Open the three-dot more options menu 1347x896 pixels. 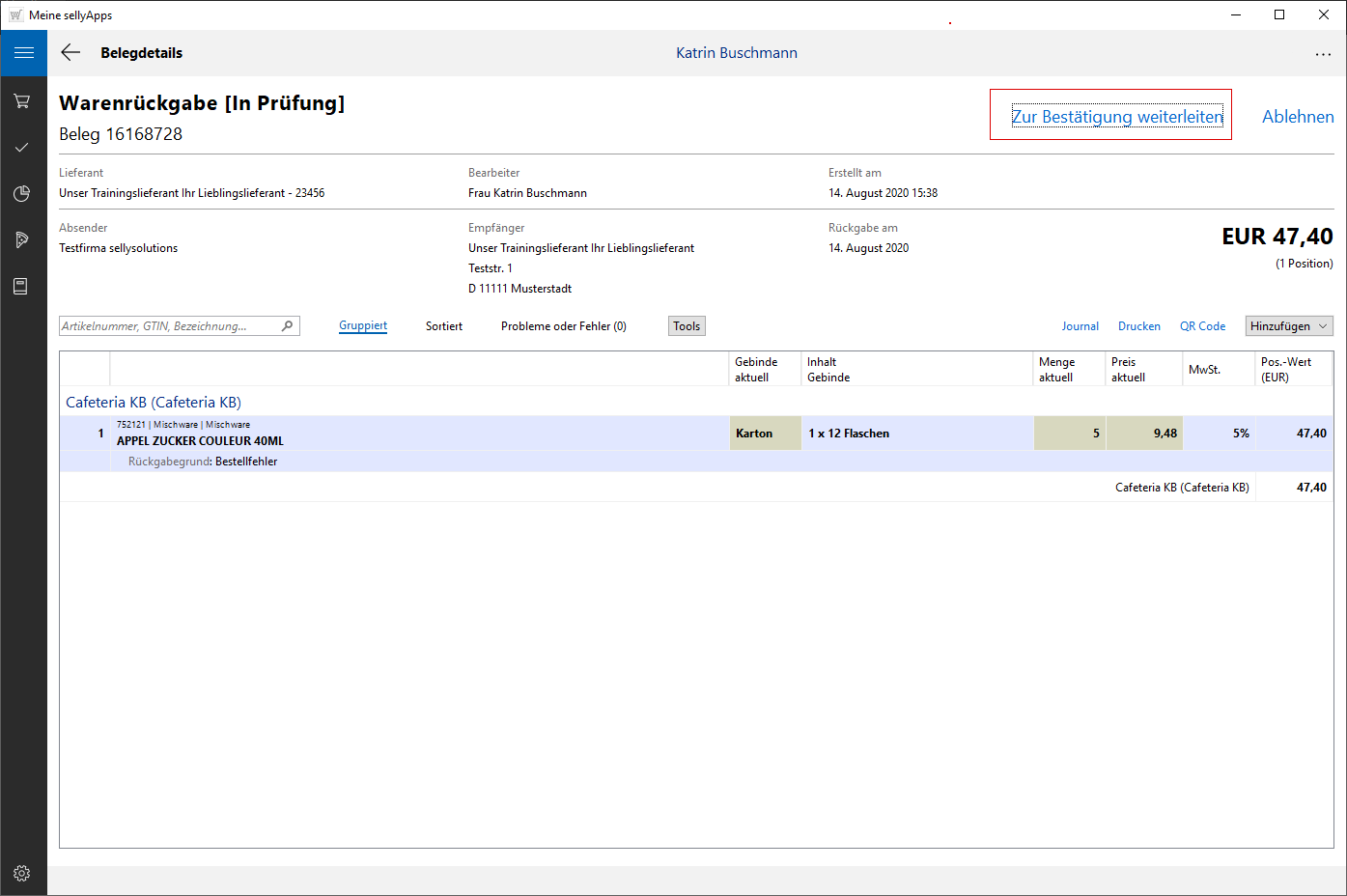pos(1323,54)
